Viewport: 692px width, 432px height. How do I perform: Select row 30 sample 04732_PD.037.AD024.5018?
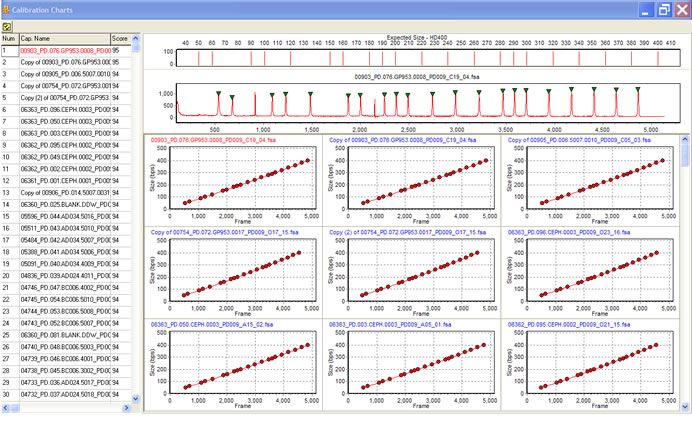[66, 395]
